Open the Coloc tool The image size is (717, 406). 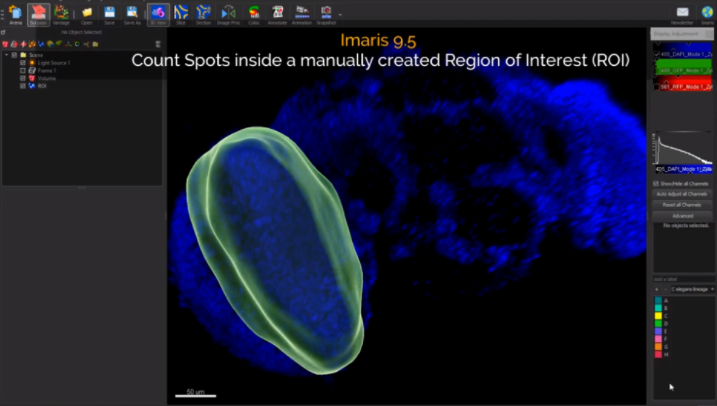[254, 15]
